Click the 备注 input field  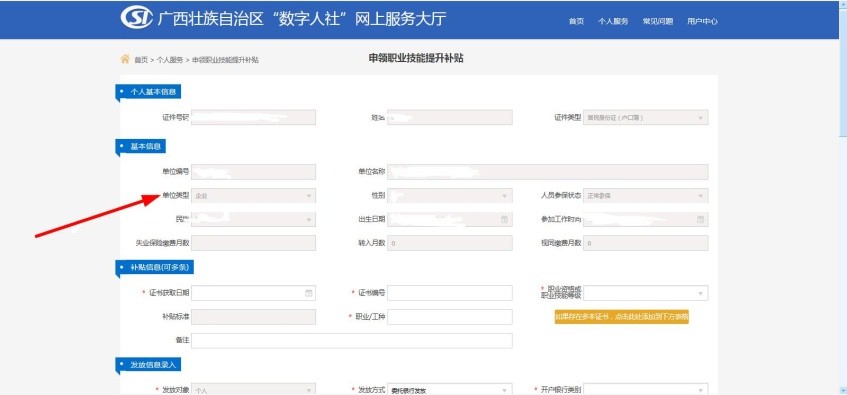click(x=352, y=341)
